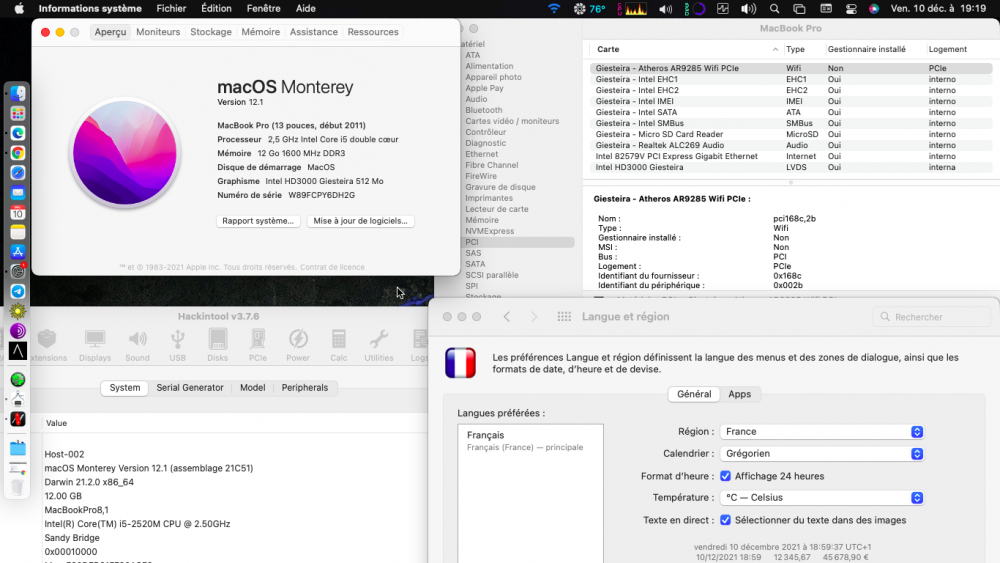Launch Safari from the Dock
1000x563 pixels.
18,172
